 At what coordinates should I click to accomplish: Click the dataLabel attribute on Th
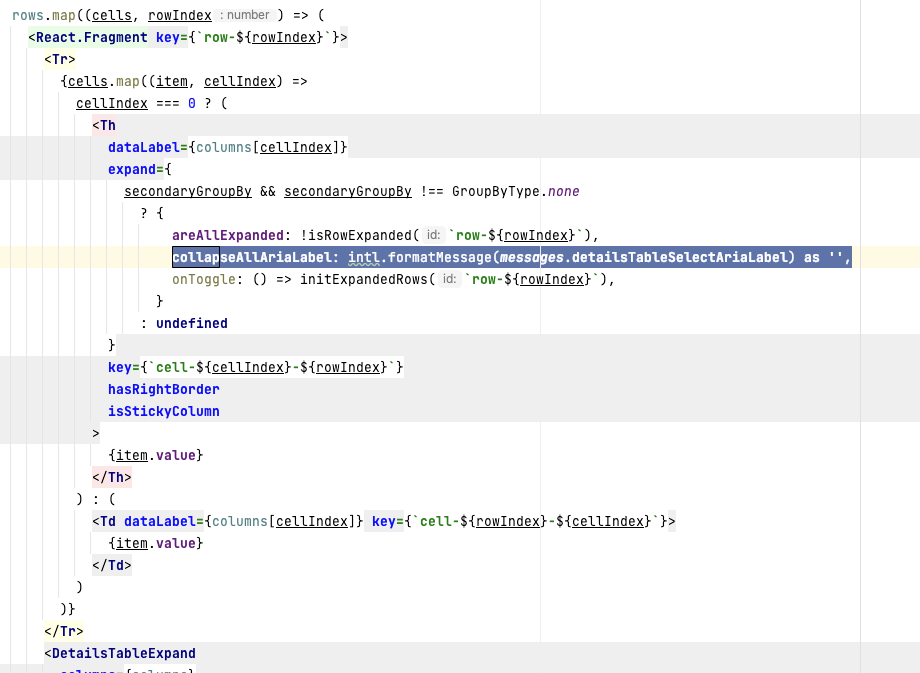point(141,146)
